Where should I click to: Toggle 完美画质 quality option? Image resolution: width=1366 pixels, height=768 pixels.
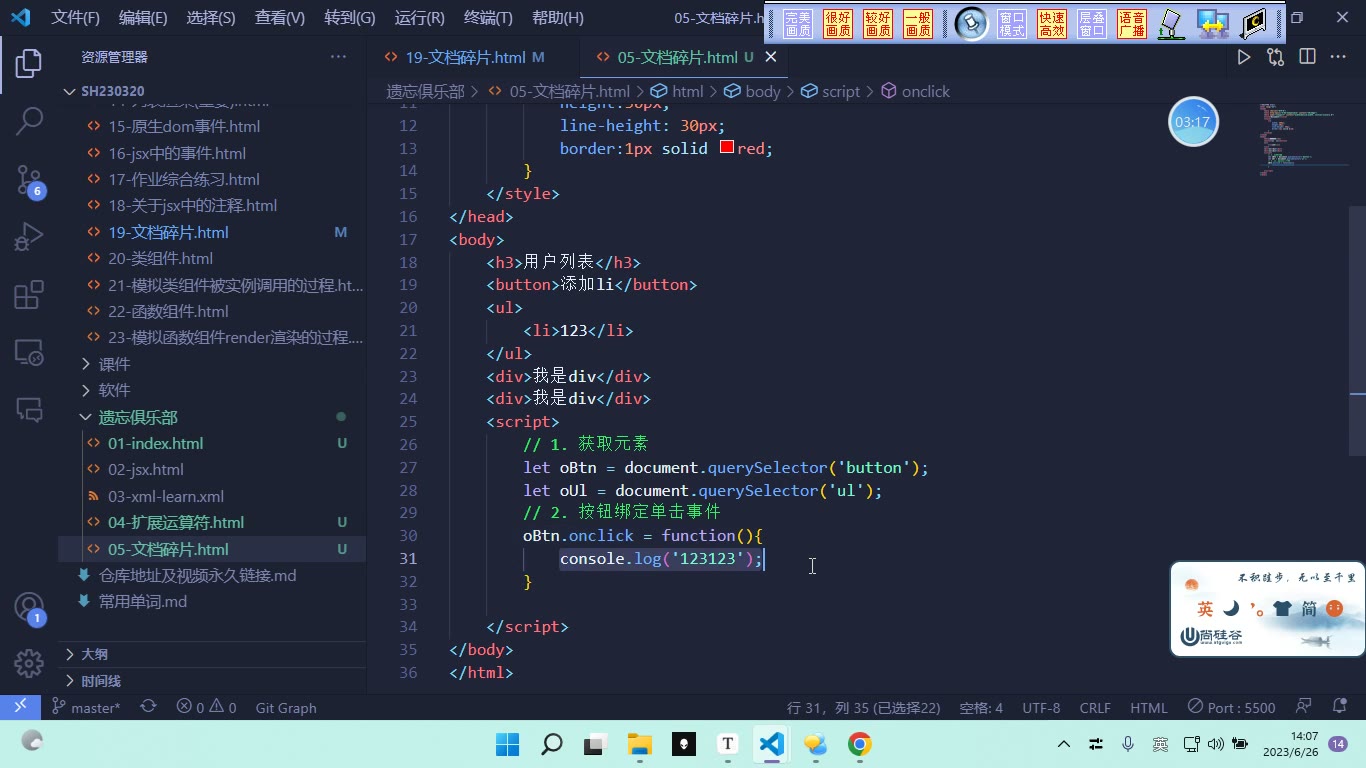click(x=798, y=24)
